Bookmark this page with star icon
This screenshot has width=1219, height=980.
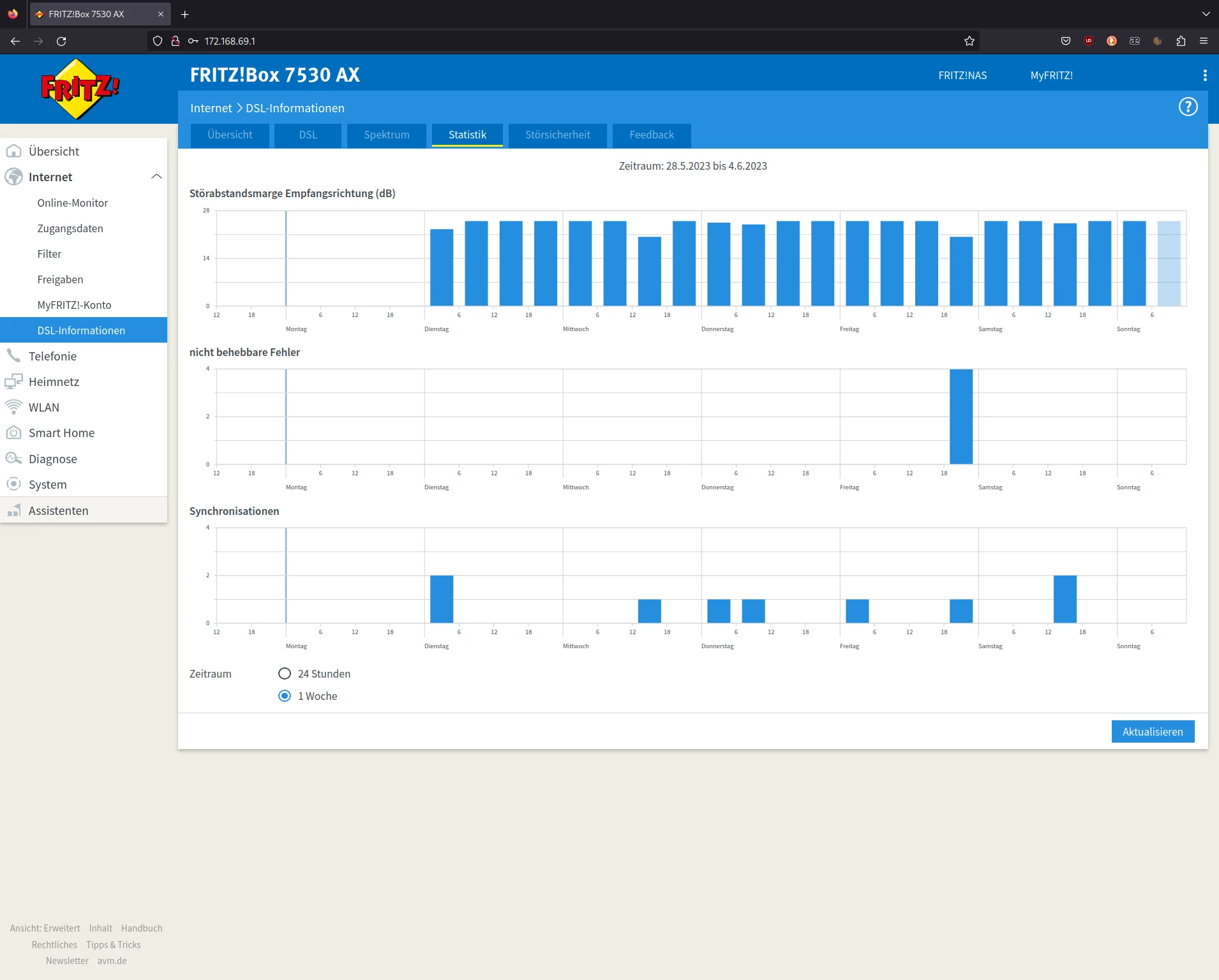(x=969, y=41)
